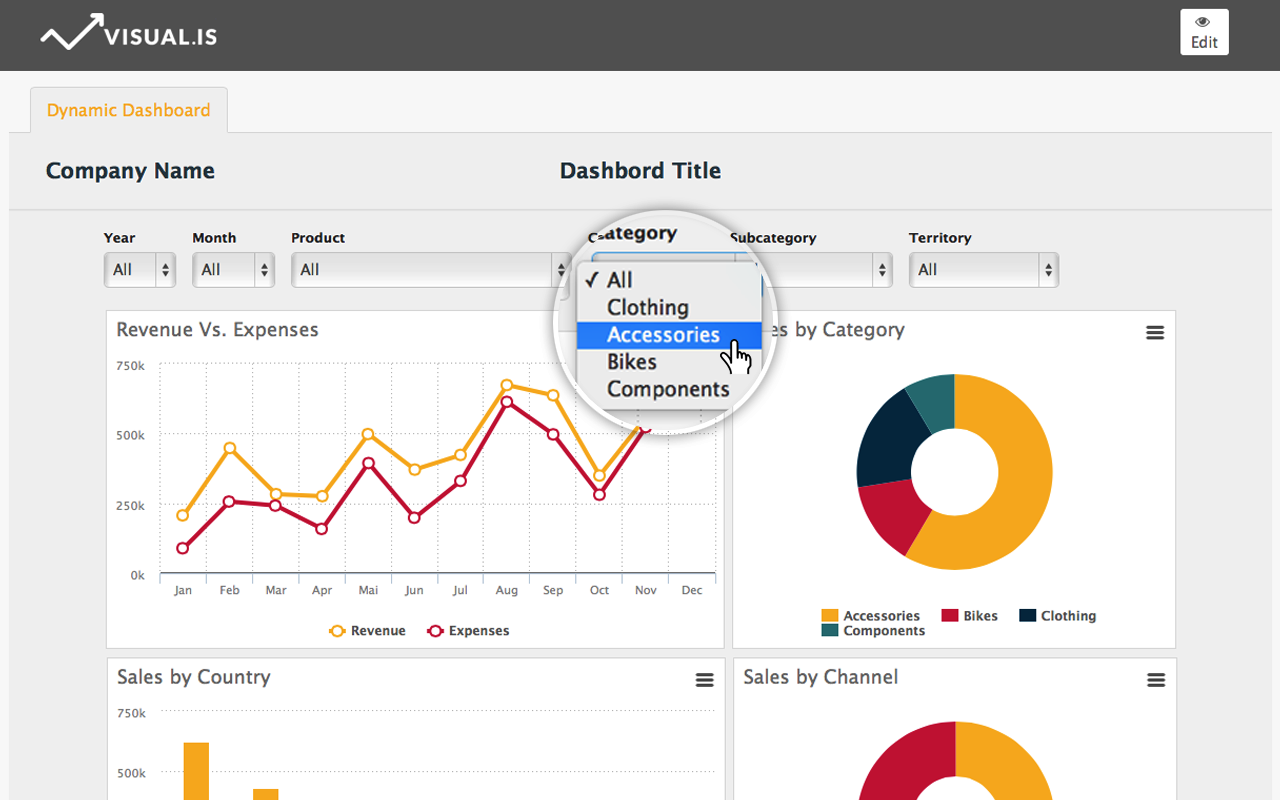This screenshot has height=800, width=1280.
Task: Open the Month dropdown
Action: (x=233, y=270)
